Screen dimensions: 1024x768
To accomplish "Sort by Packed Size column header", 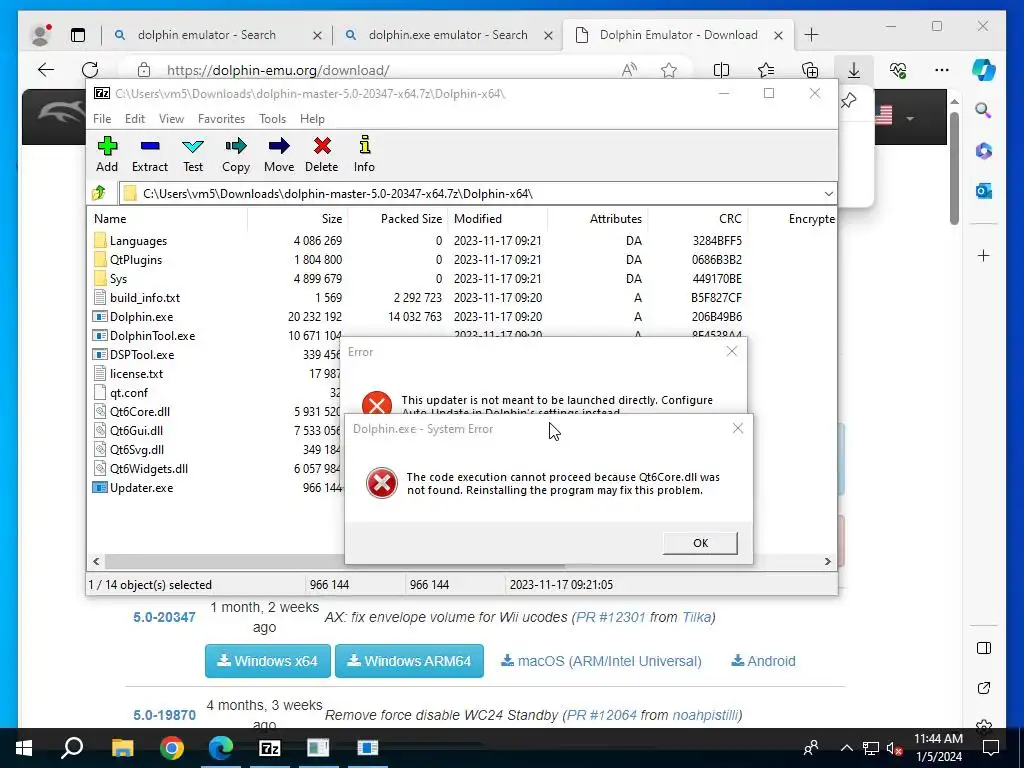I will [398, 219].
